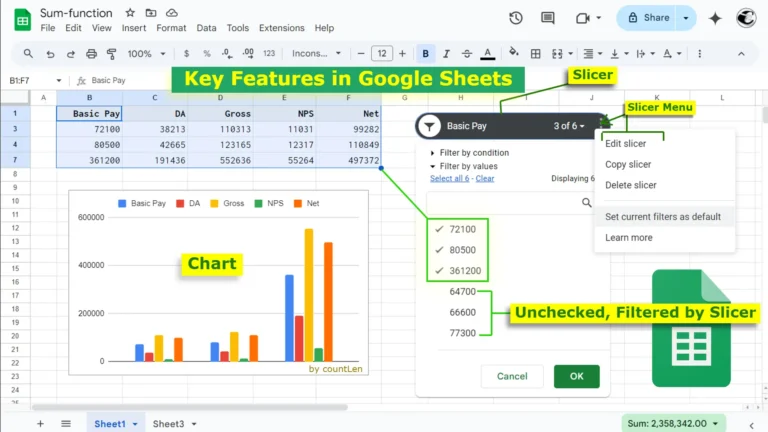Open more toolbar options (three dots)
This screenshot has height=432, width=768.
(x=699, y=54)
